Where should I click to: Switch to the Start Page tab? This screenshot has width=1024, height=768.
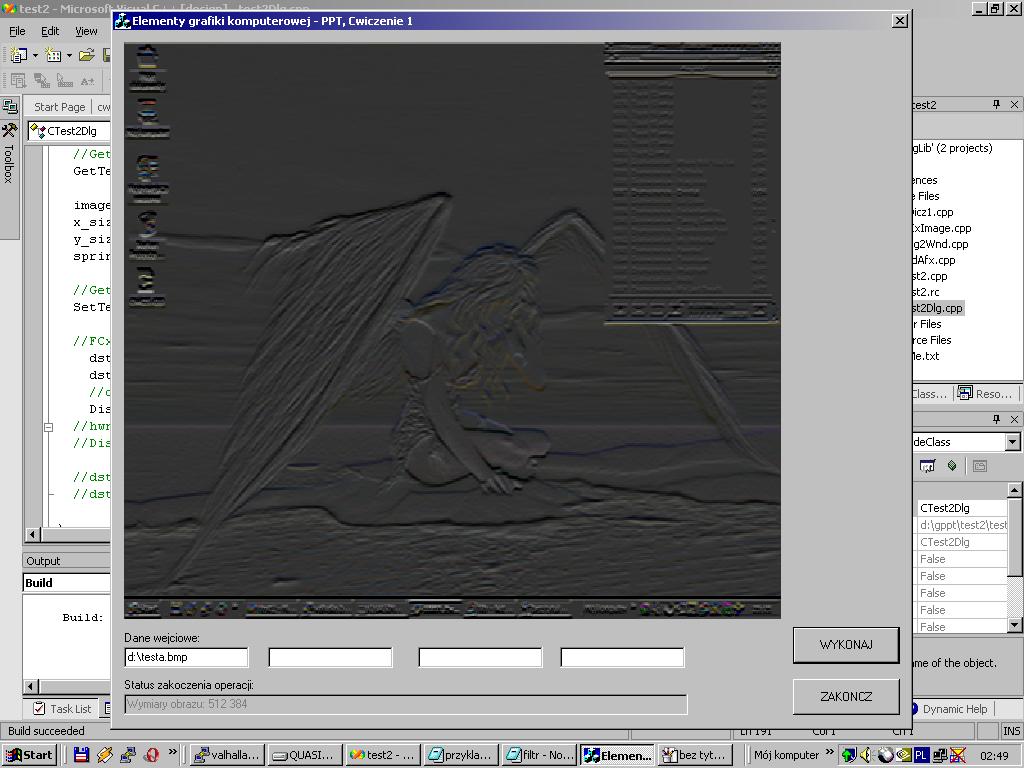[x=59, y=107]
